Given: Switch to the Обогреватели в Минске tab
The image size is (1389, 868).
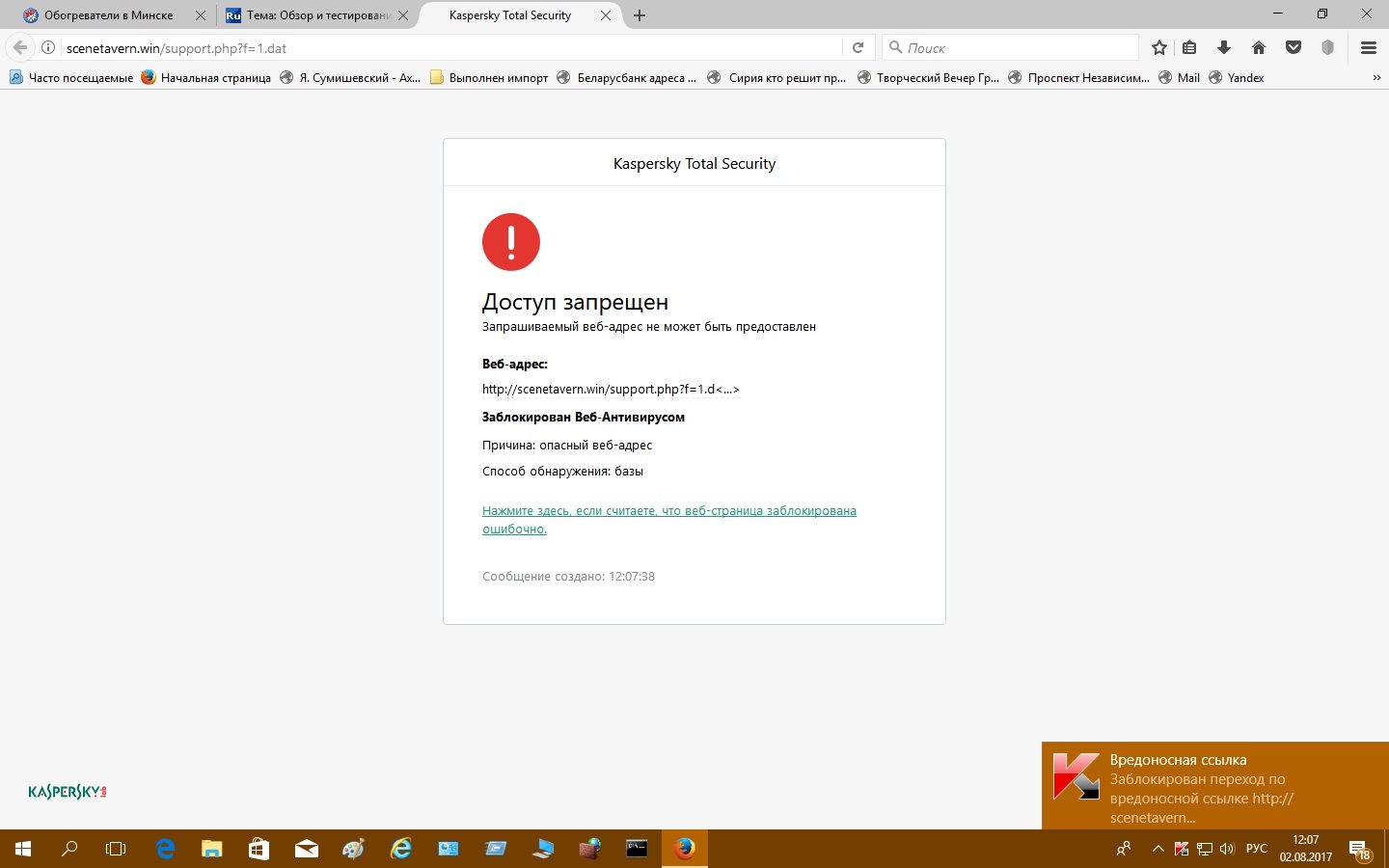Looking at the screenshot, I should point(108,15).
